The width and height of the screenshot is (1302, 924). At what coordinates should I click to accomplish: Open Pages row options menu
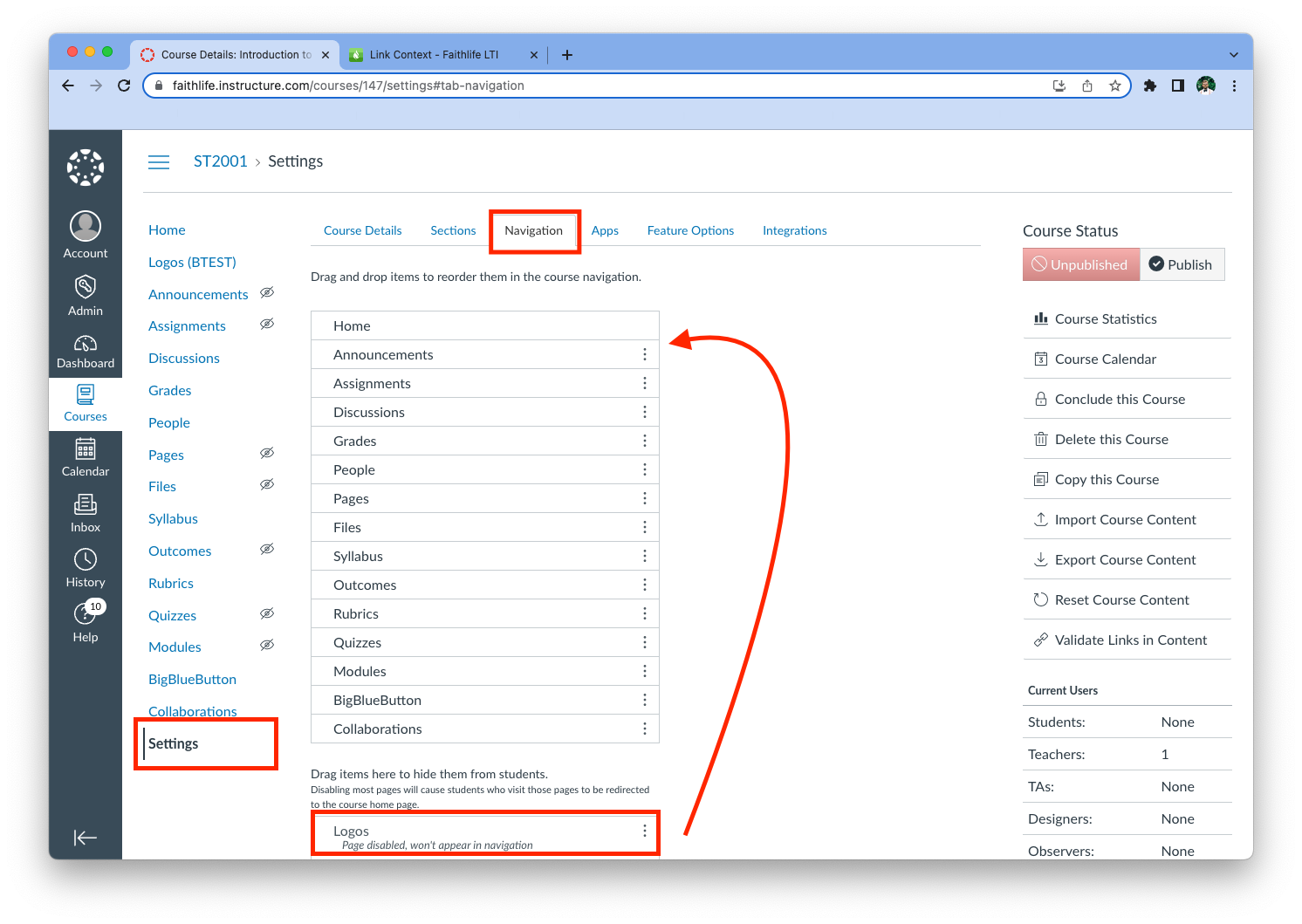pos(645,498)
